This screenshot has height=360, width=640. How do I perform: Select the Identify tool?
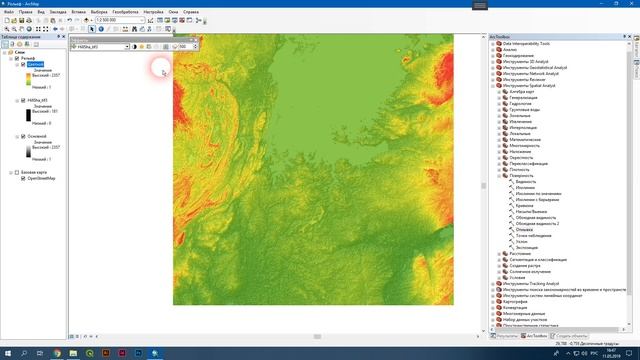[101, 29]
